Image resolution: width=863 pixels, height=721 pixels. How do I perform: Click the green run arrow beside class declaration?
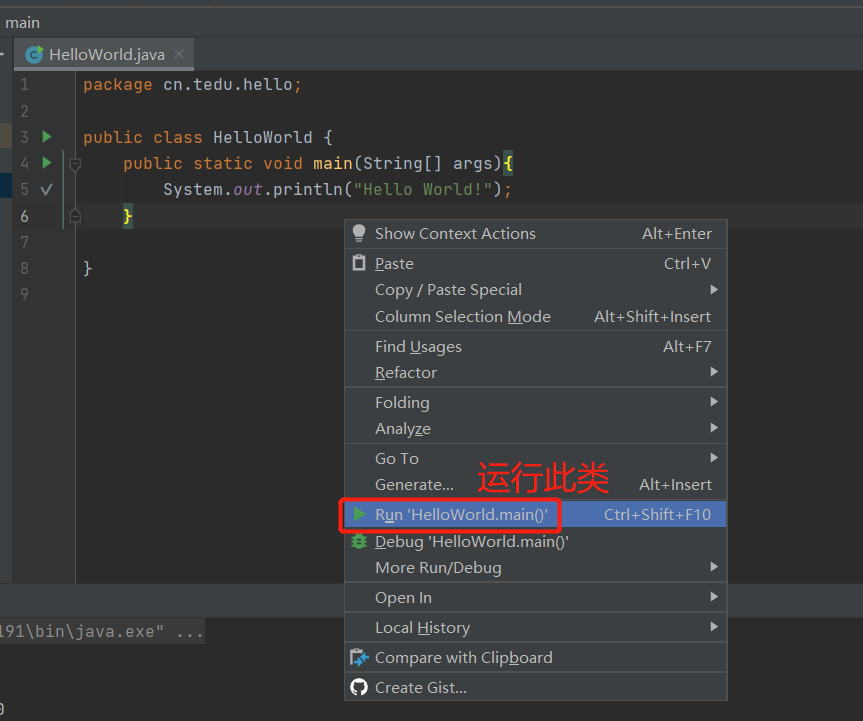tap(45, 136)
